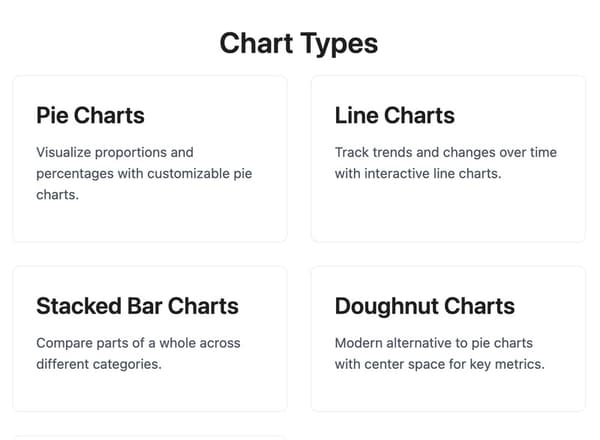Click empty space below the Pie Charts description
Viewport: 600px width, 440px height.
coord(150,222)
